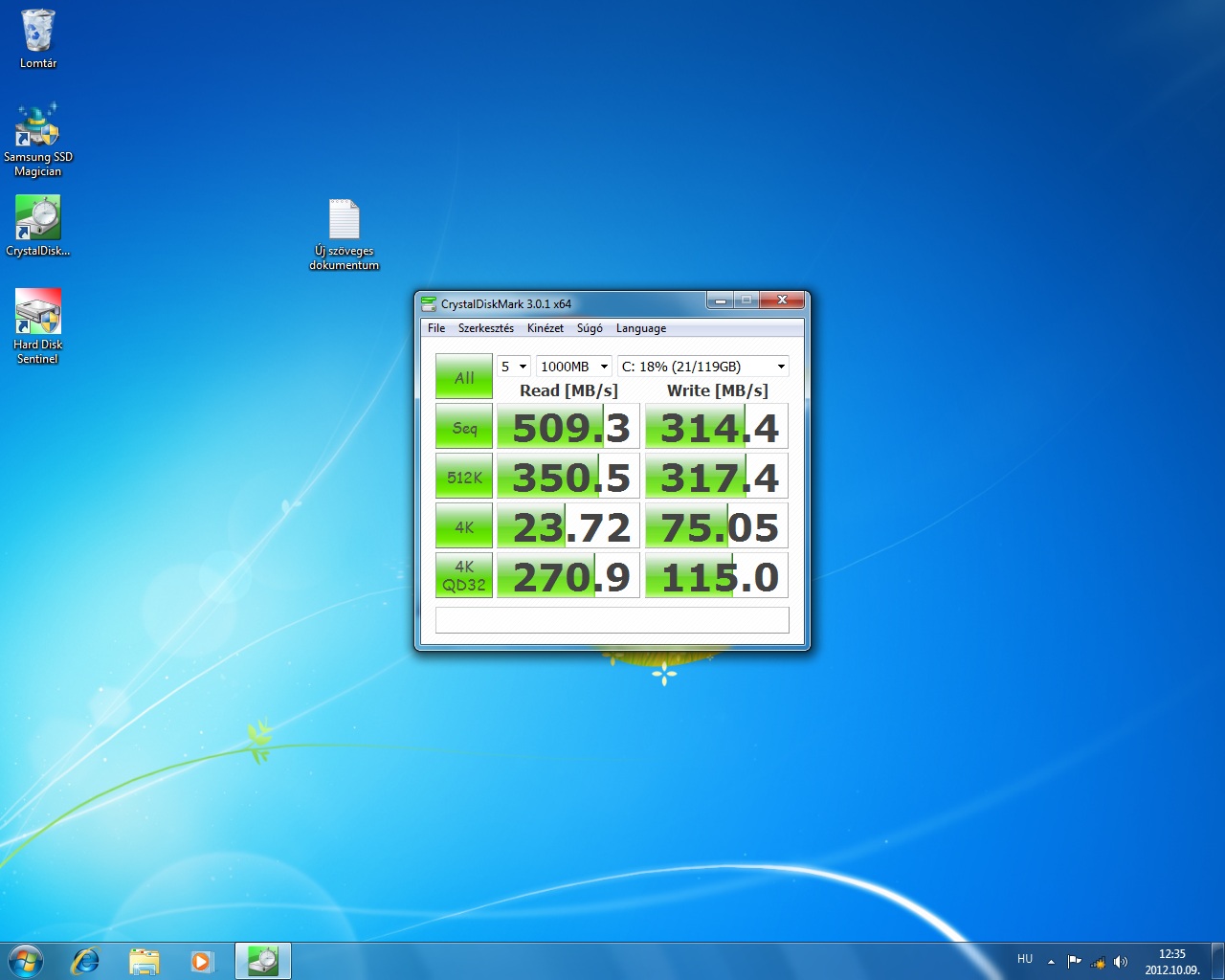Open the Szerkesztés menu
This screenshot has height=980, width=1225.
pyautogui.click(x=486, y=328)
